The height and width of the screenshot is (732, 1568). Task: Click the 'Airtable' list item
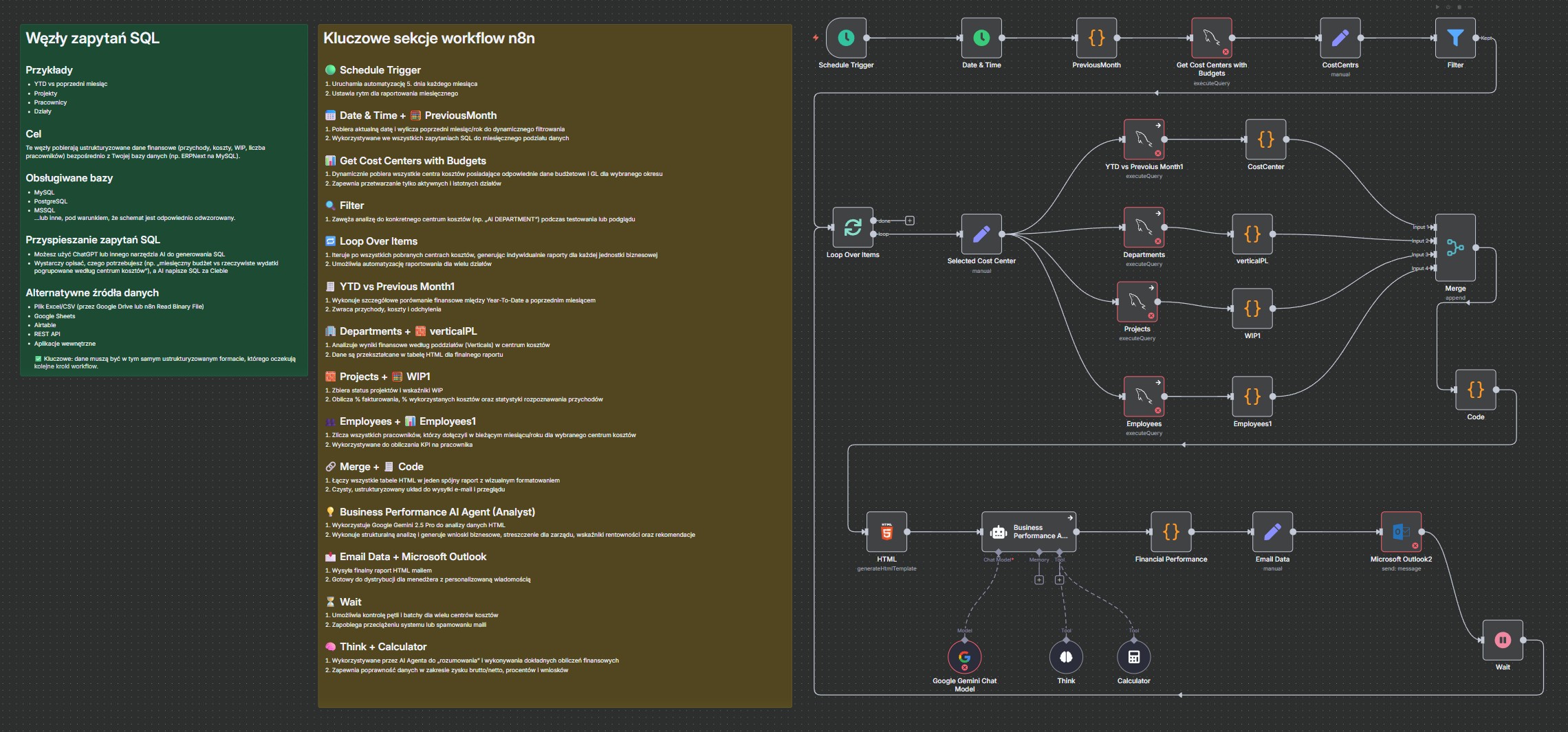click(45, 325)
